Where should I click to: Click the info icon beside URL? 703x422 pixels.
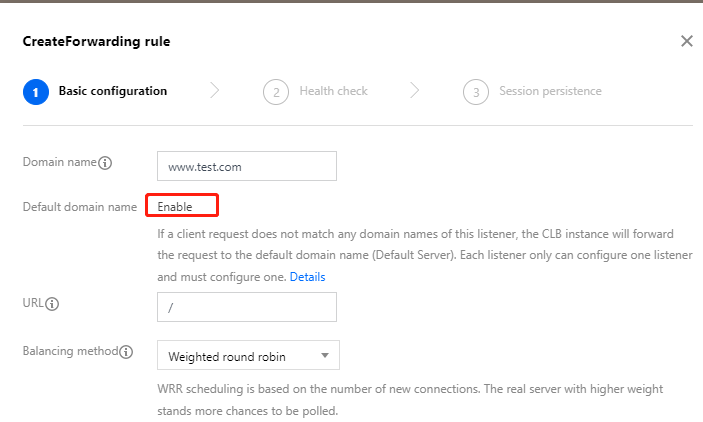pyautogui.click(x=53, y=303)
